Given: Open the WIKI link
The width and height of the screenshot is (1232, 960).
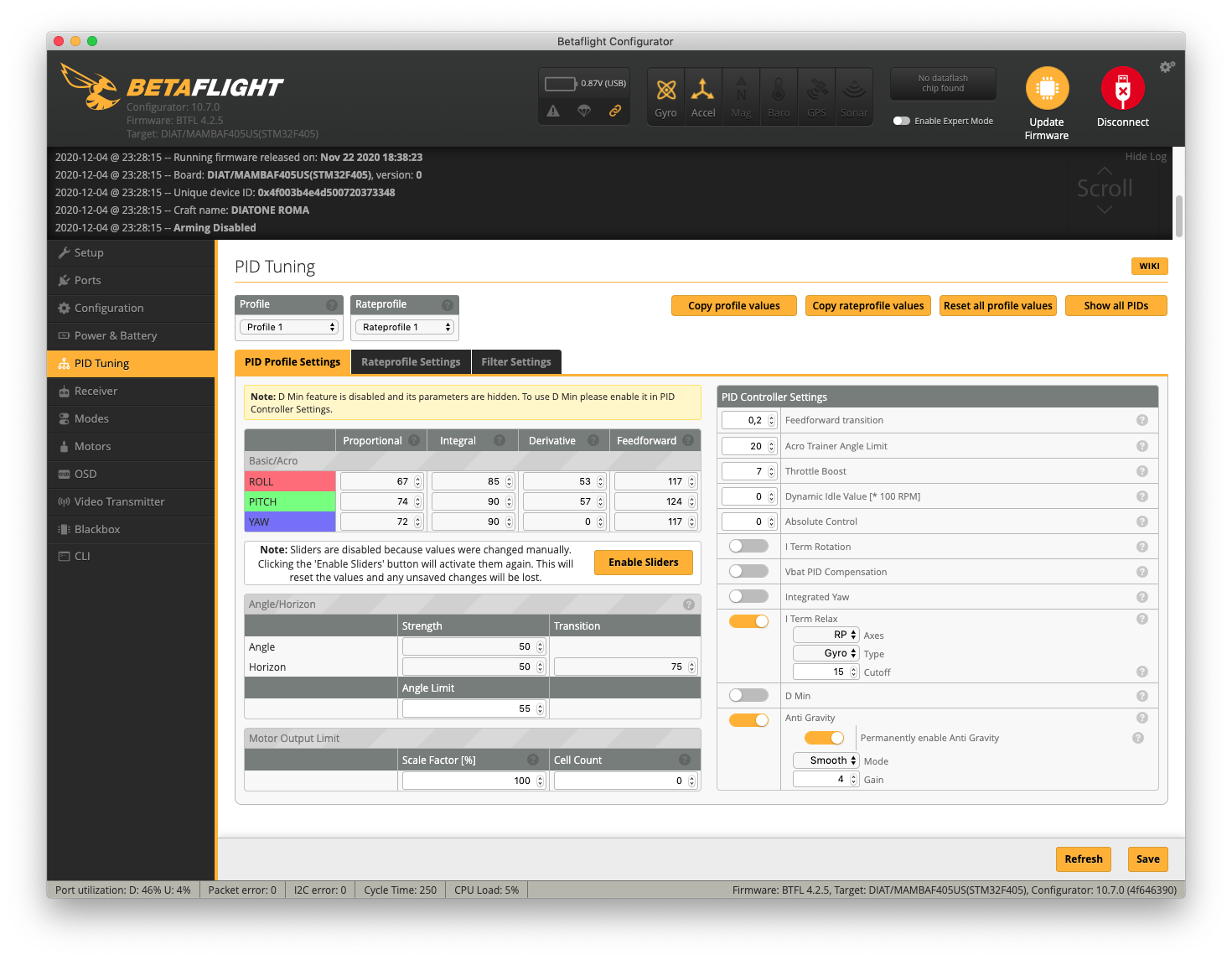Looking at the screenshot, I should point(1150,266).
